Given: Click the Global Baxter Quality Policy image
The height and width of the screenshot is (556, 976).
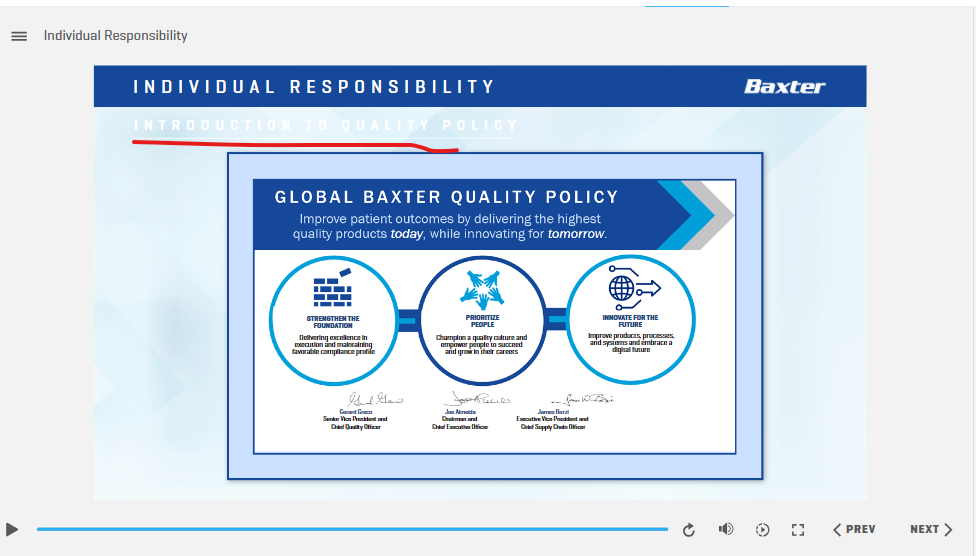Looking at the screenshot, I should coord(495,316).
